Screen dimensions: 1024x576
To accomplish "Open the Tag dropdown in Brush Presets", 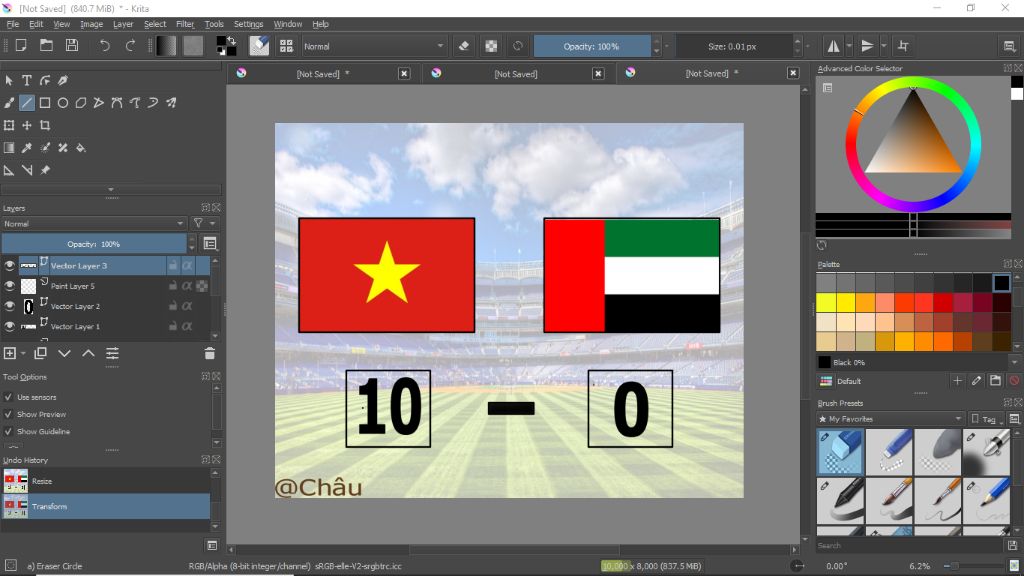I will pyautogui.click(x=986, y=419).
